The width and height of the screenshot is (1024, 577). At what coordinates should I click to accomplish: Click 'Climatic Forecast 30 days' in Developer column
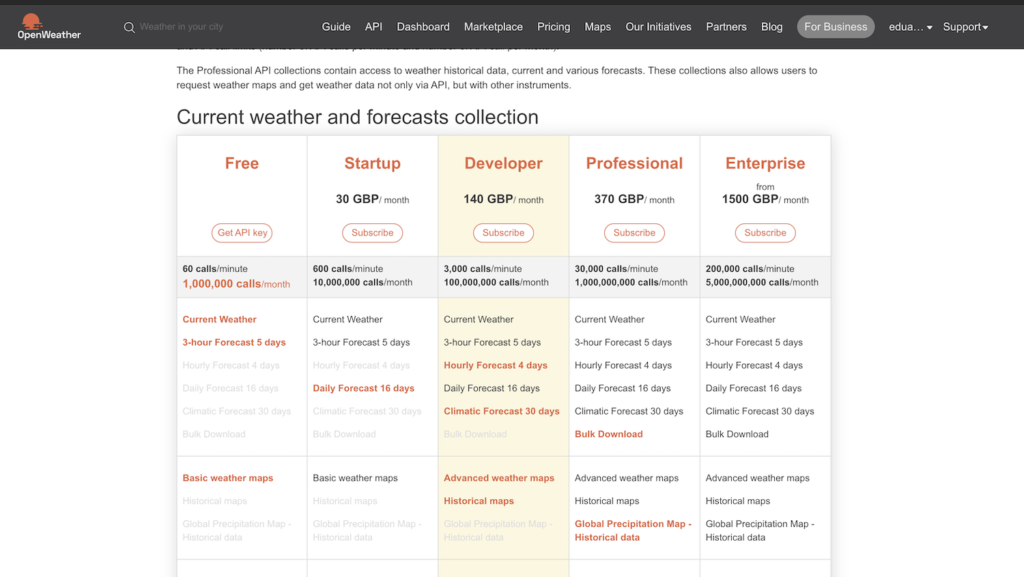pos(502,411)
